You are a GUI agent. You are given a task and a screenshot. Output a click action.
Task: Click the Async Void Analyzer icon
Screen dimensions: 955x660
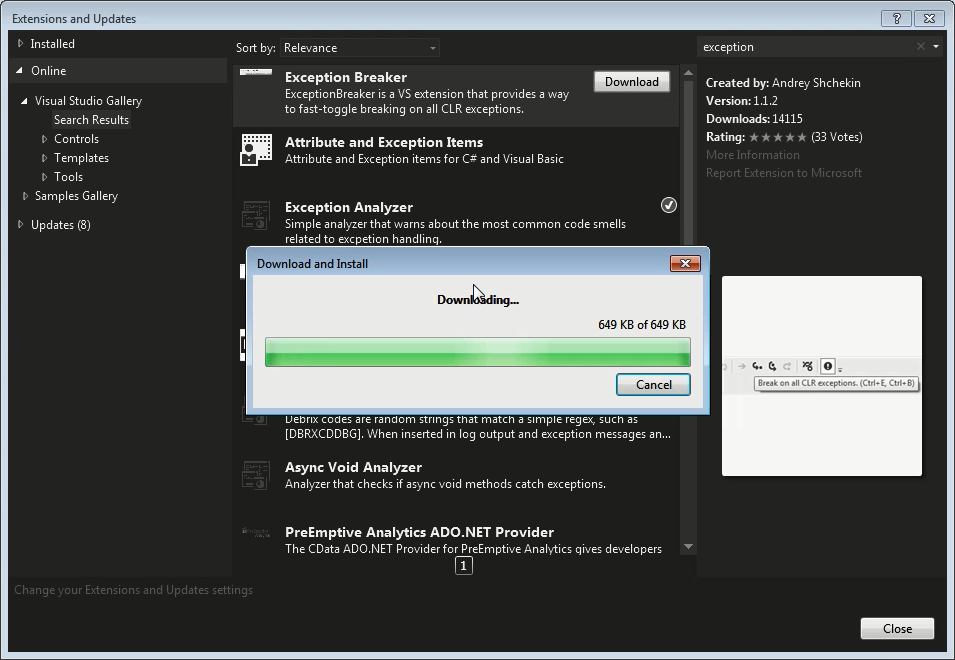[x=256, y=475]
